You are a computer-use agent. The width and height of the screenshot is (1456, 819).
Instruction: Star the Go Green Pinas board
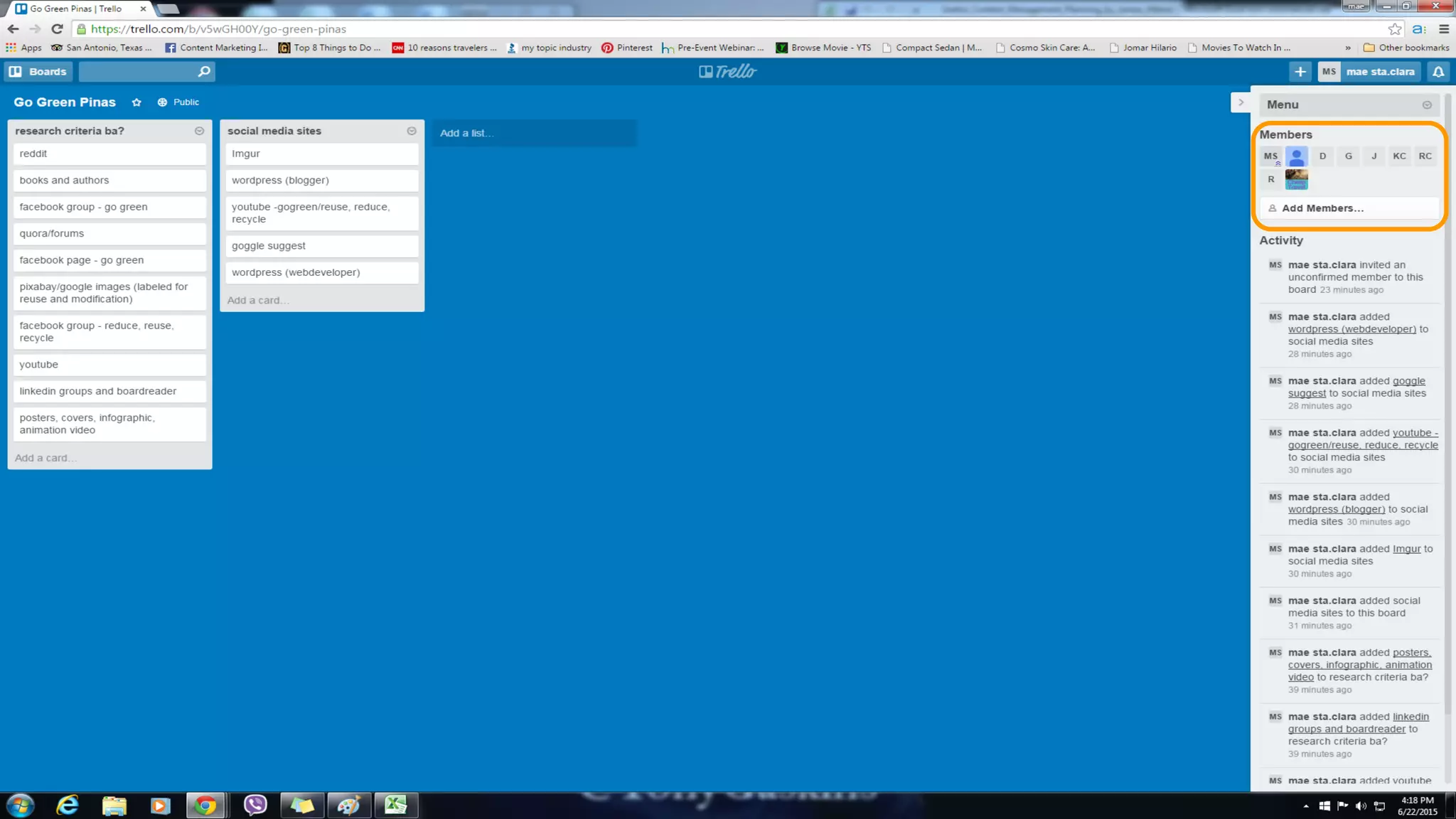[136, 102]
